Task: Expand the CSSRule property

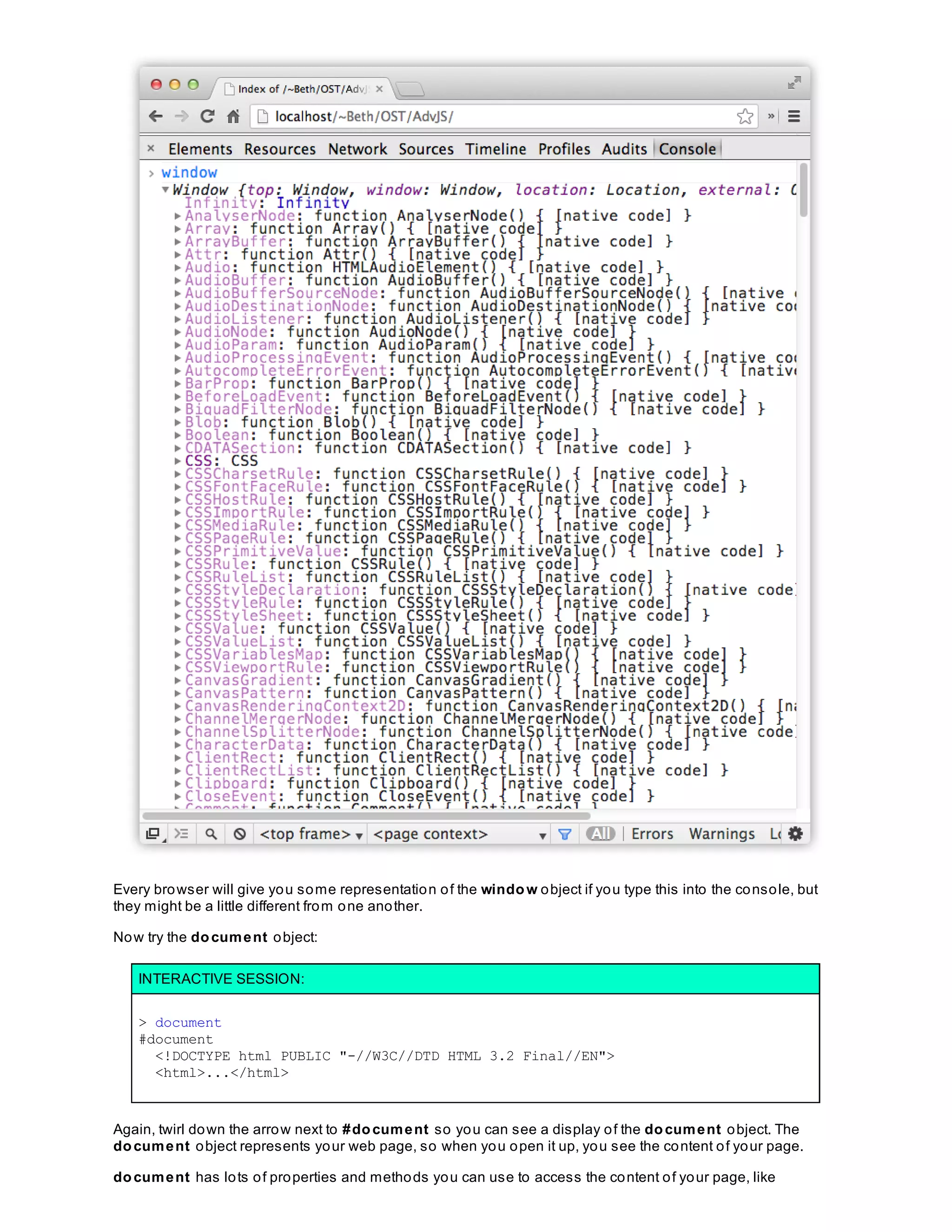Action: [x=178, y=564]
